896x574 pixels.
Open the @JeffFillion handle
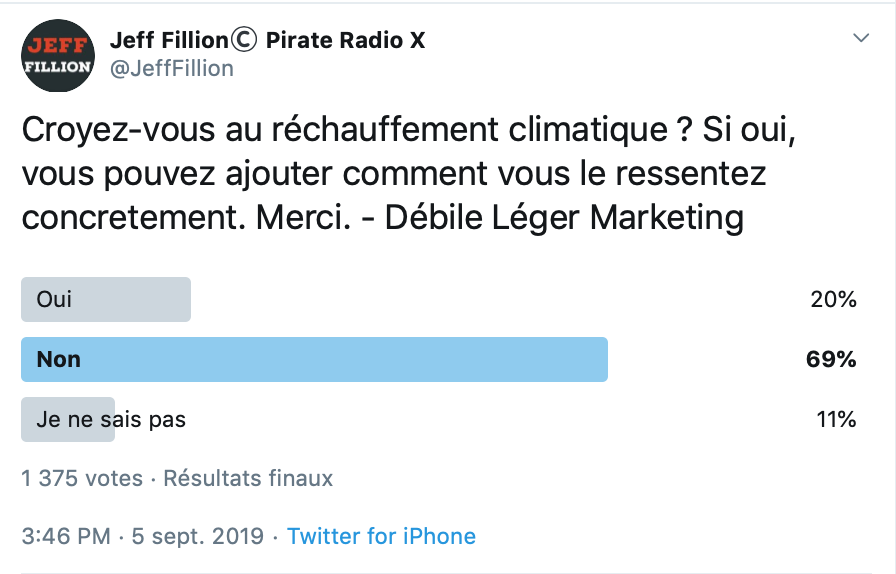[x=171, y=69]
